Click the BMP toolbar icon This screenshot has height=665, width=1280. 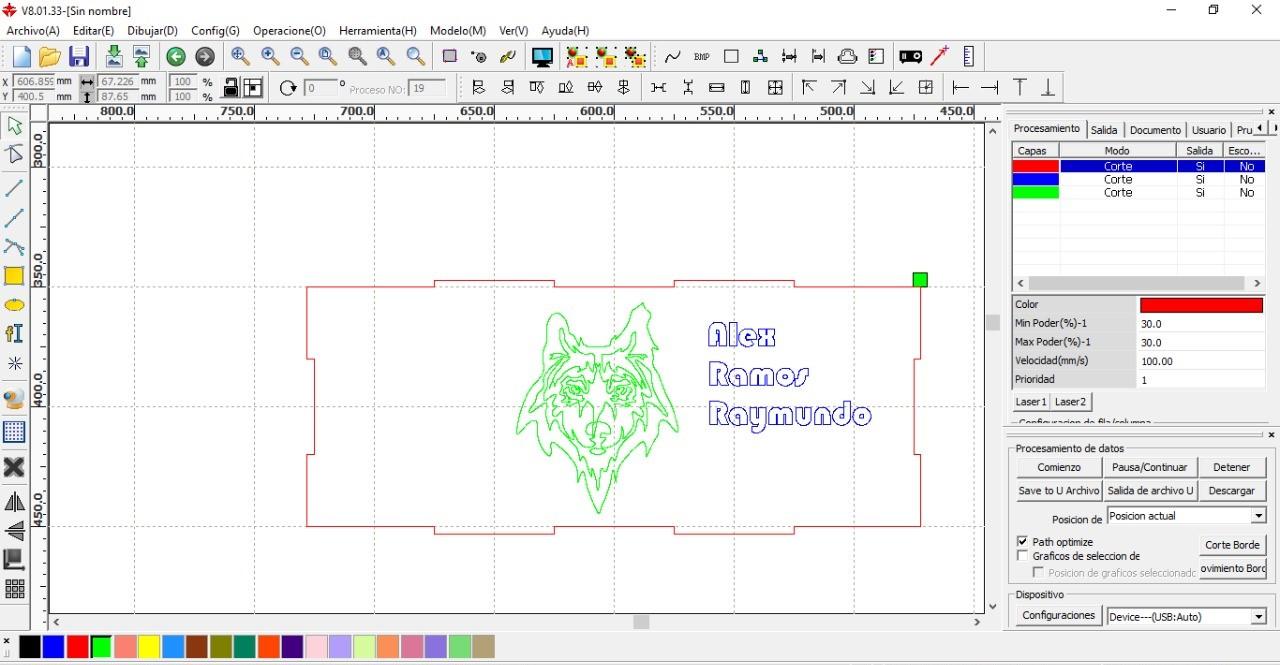(702, 57)
